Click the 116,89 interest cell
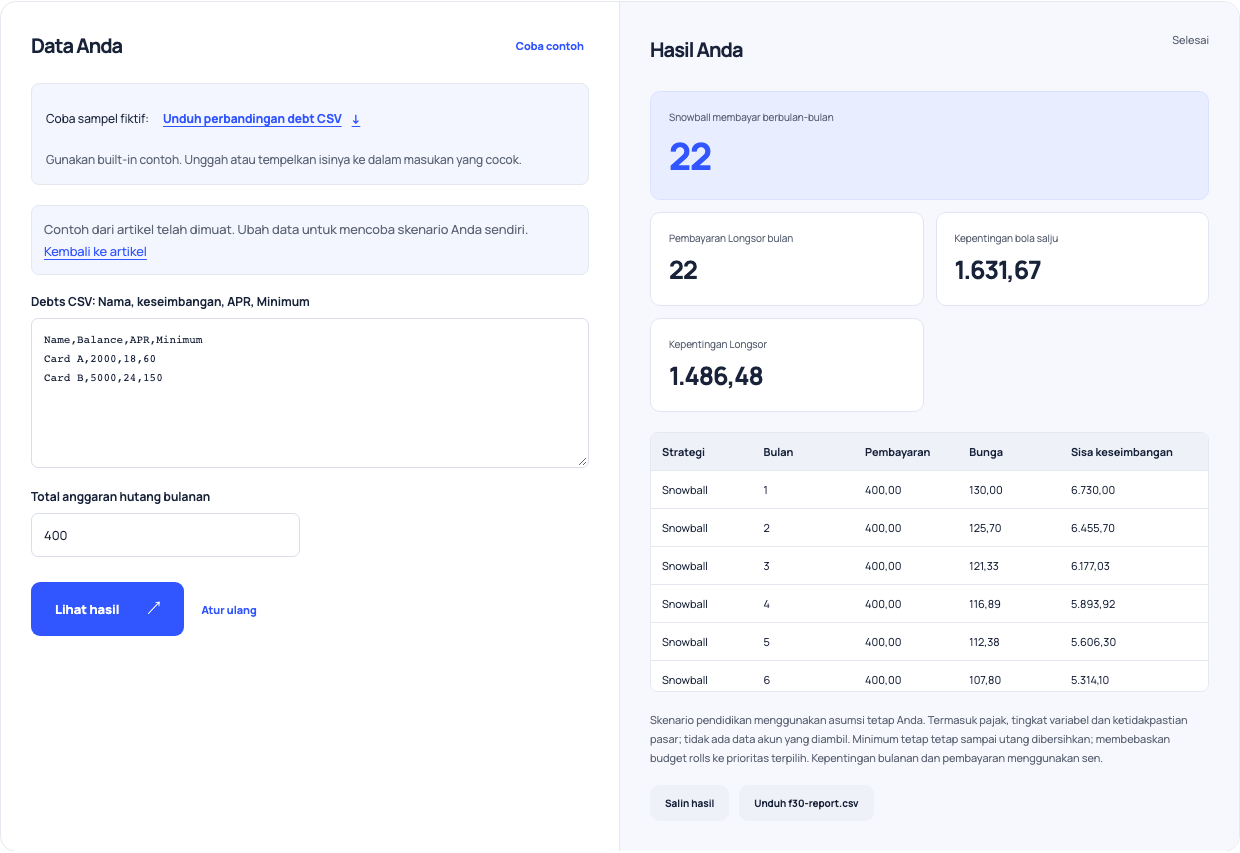The width and height of the screenshot is (1240, 853). (x=985, y=604)
